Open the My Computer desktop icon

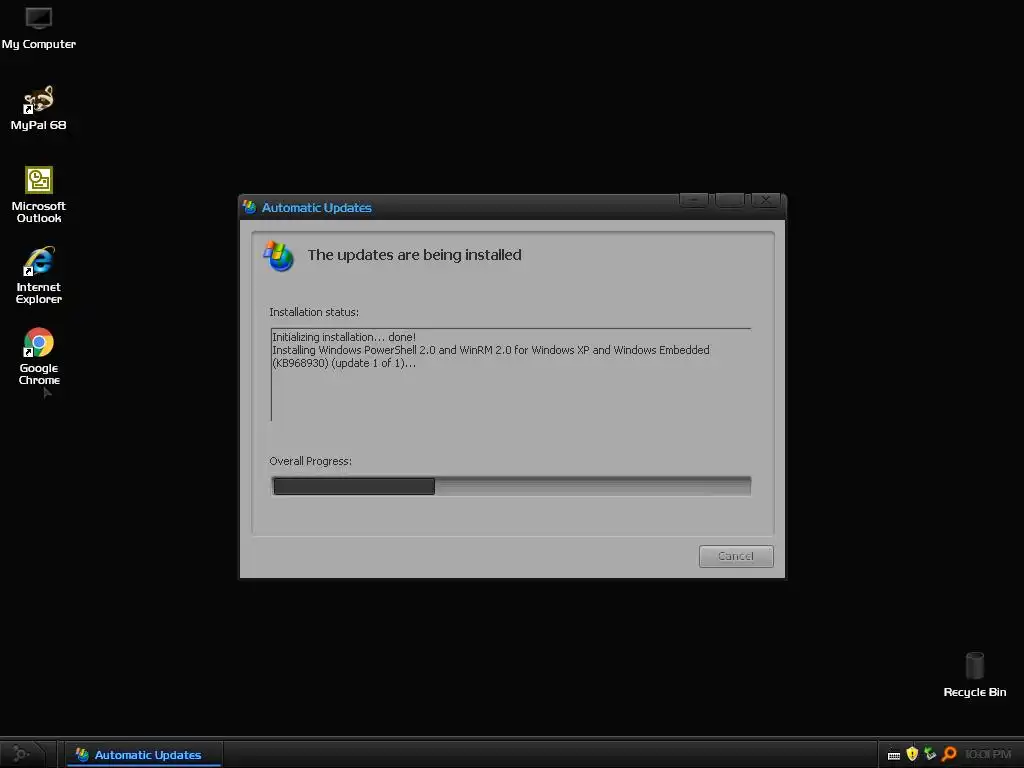(39, 28)
